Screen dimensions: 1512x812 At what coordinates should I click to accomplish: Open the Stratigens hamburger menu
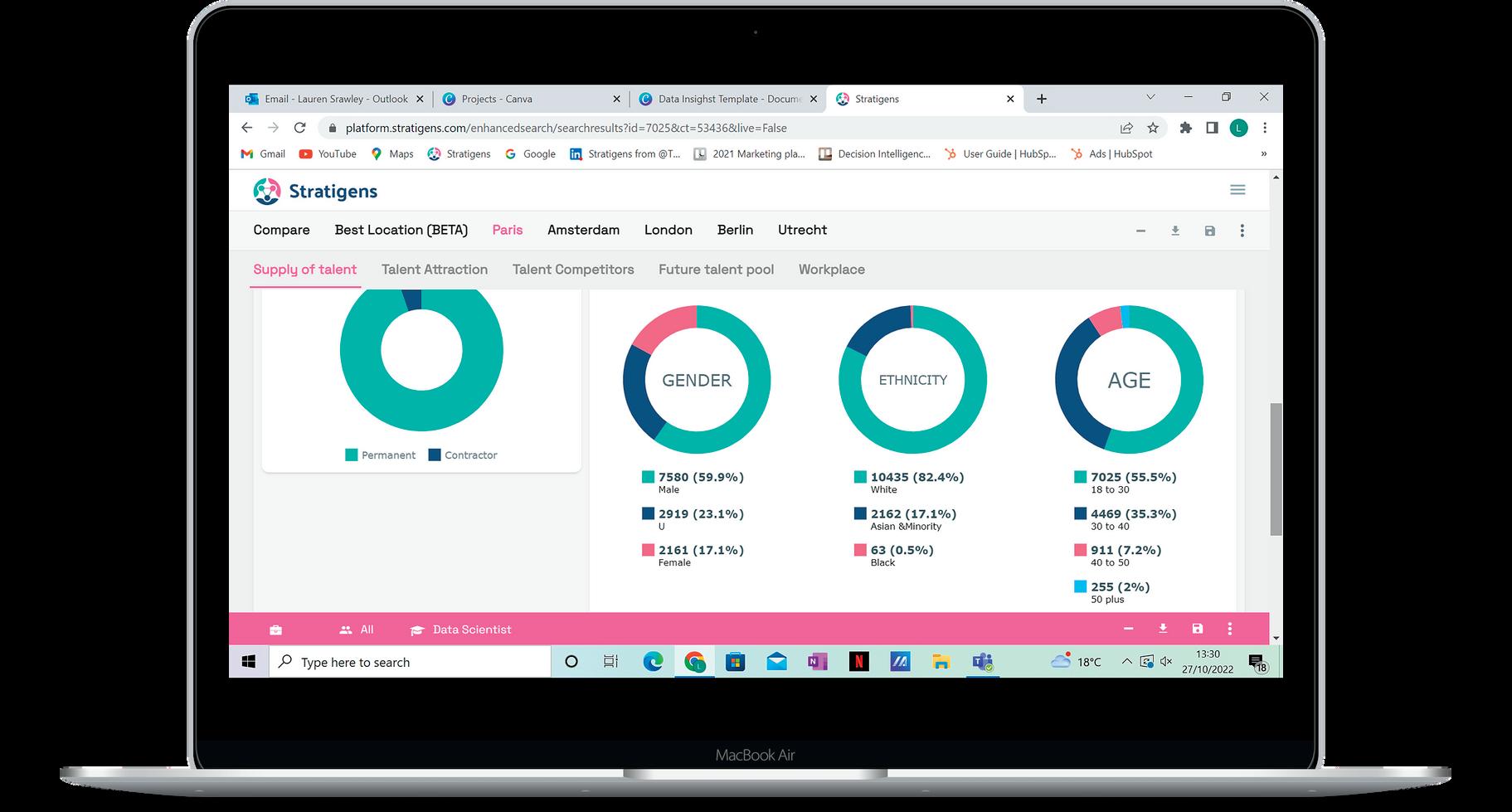[1237, 190]
